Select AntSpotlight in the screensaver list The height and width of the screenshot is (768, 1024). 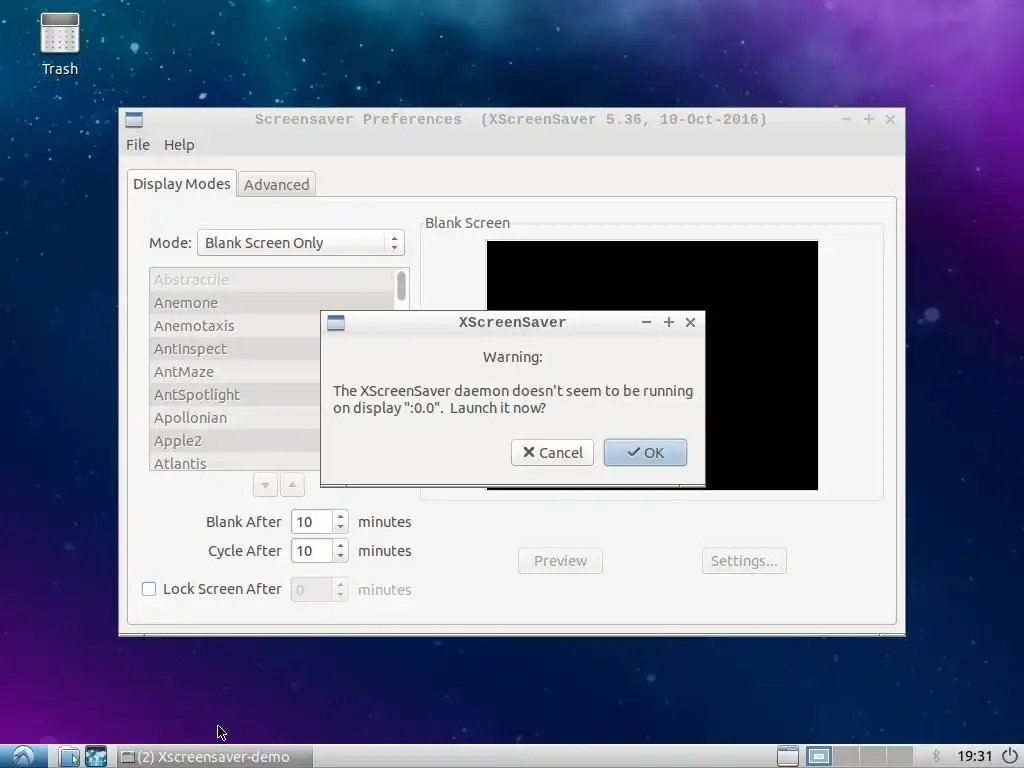click(235, 395)
